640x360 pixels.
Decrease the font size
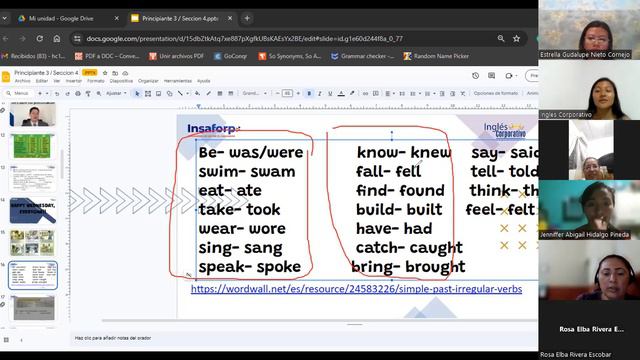[278, 93]
